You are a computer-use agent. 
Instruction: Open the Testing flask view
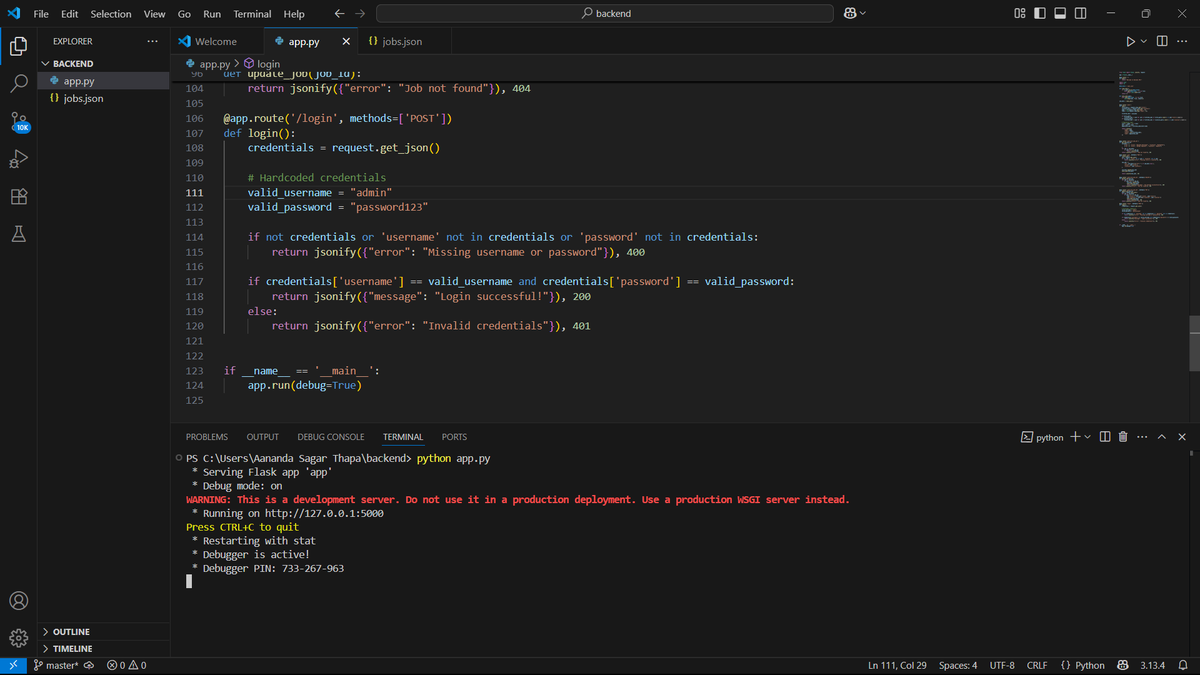pyautogui.click(x=18, y=235)
